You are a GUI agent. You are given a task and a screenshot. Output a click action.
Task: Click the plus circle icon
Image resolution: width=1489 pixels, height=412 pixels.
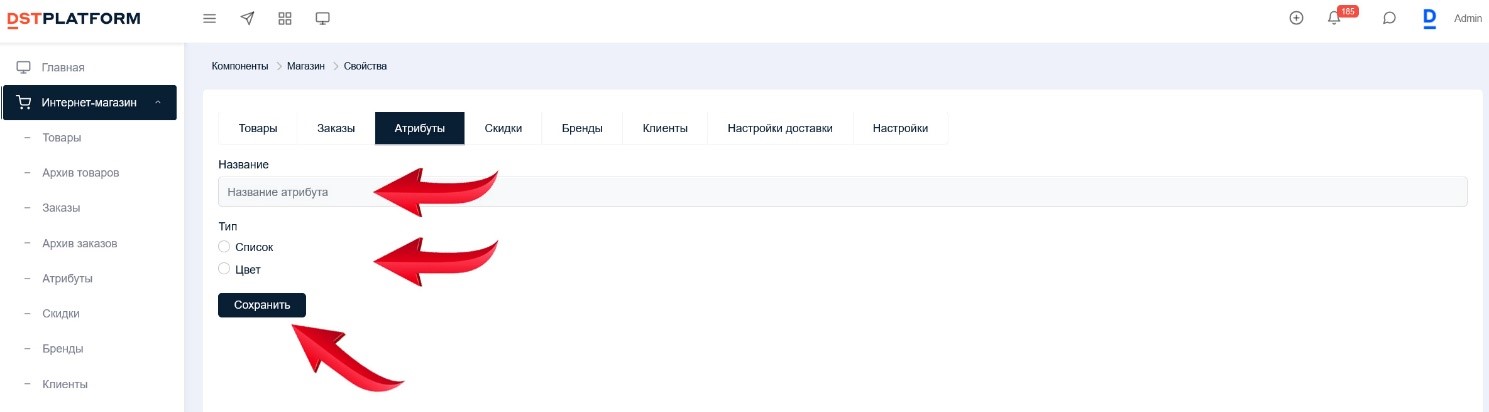point(1296,18)
